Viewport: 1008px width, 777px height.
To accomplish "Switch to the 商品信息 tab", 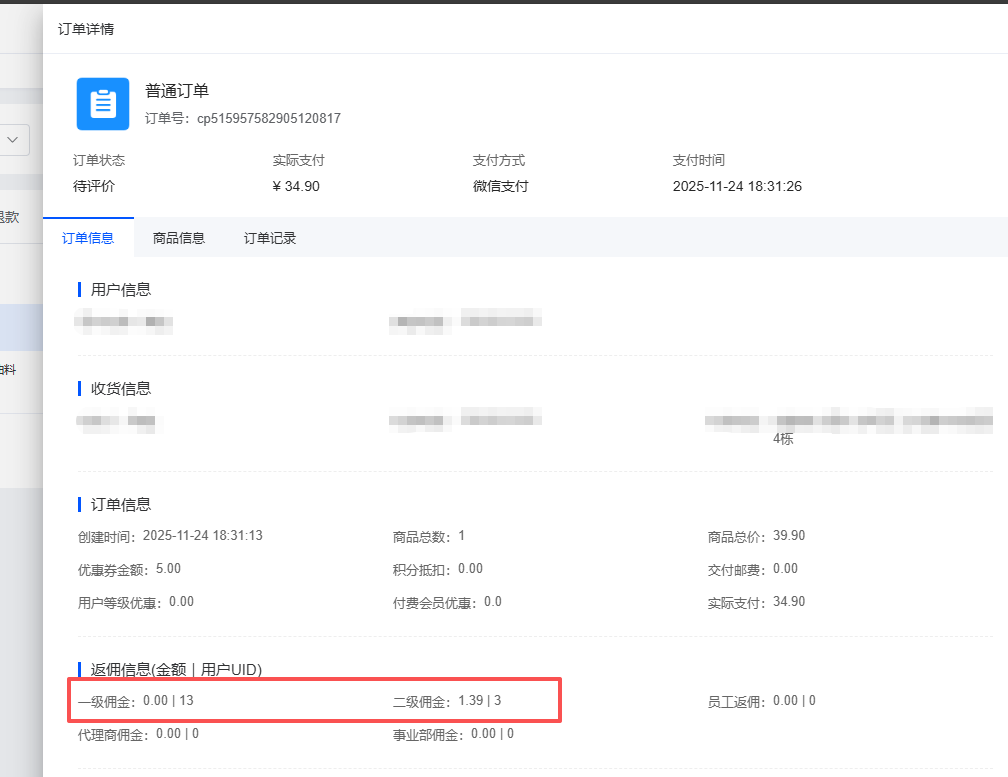I will (179, 238).
